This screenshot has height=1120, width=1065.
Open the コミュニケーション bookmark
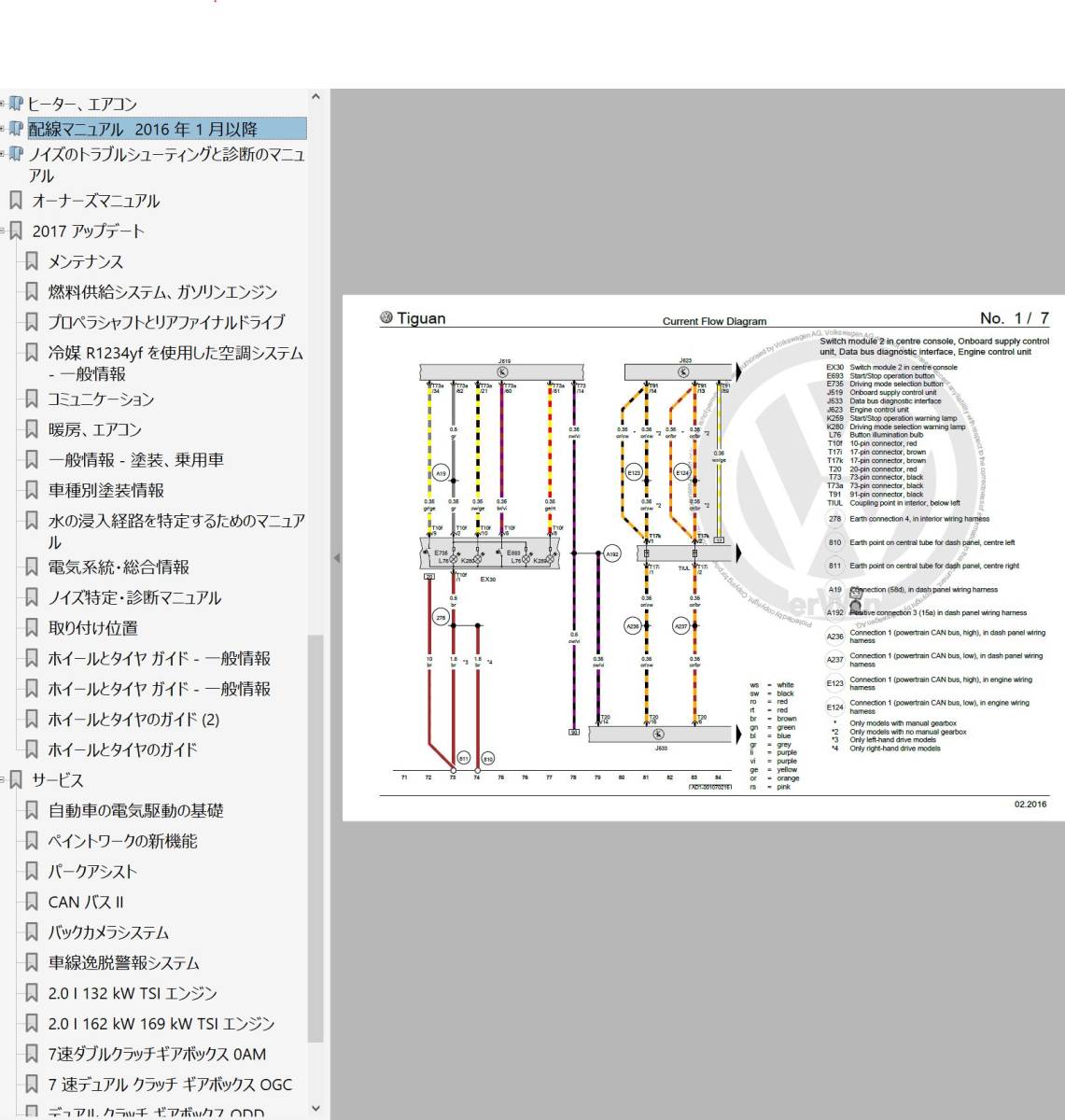pyautogui.click(x=101, y=399)
